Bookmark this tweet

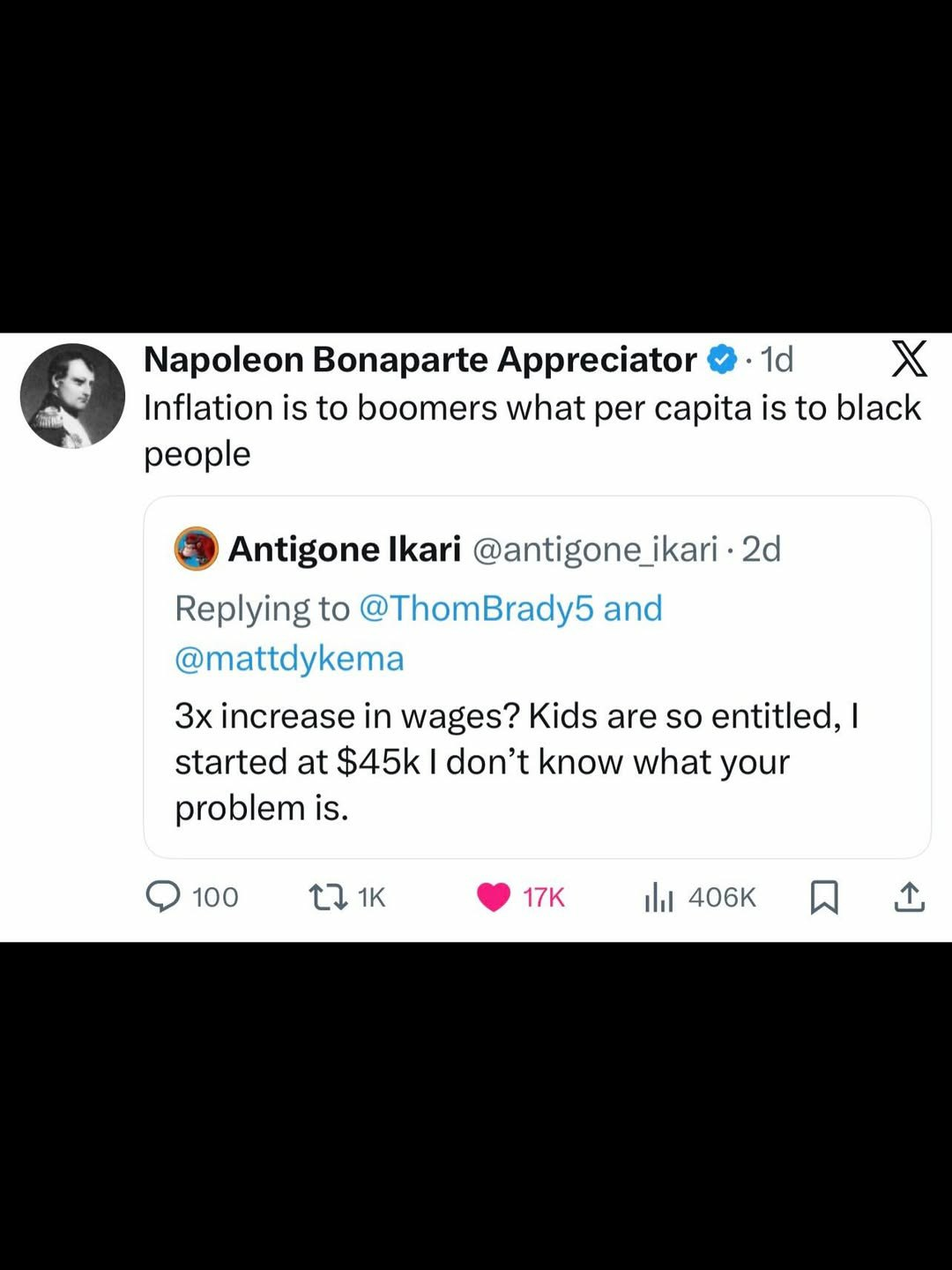824,897
